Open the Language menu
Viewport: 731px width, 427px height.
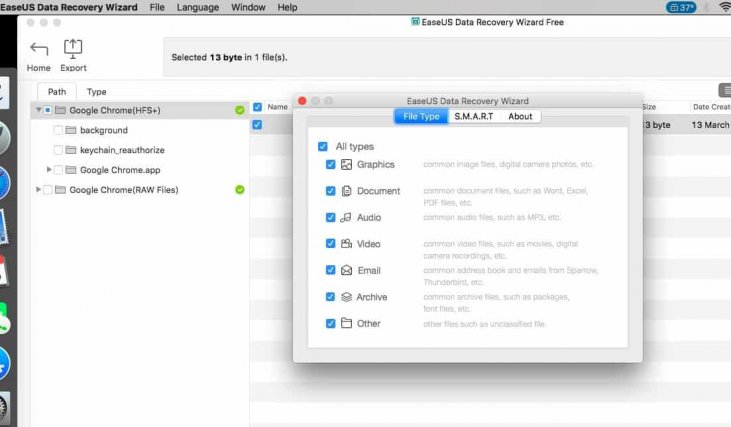pyautogui.click(x=197, y=7)
